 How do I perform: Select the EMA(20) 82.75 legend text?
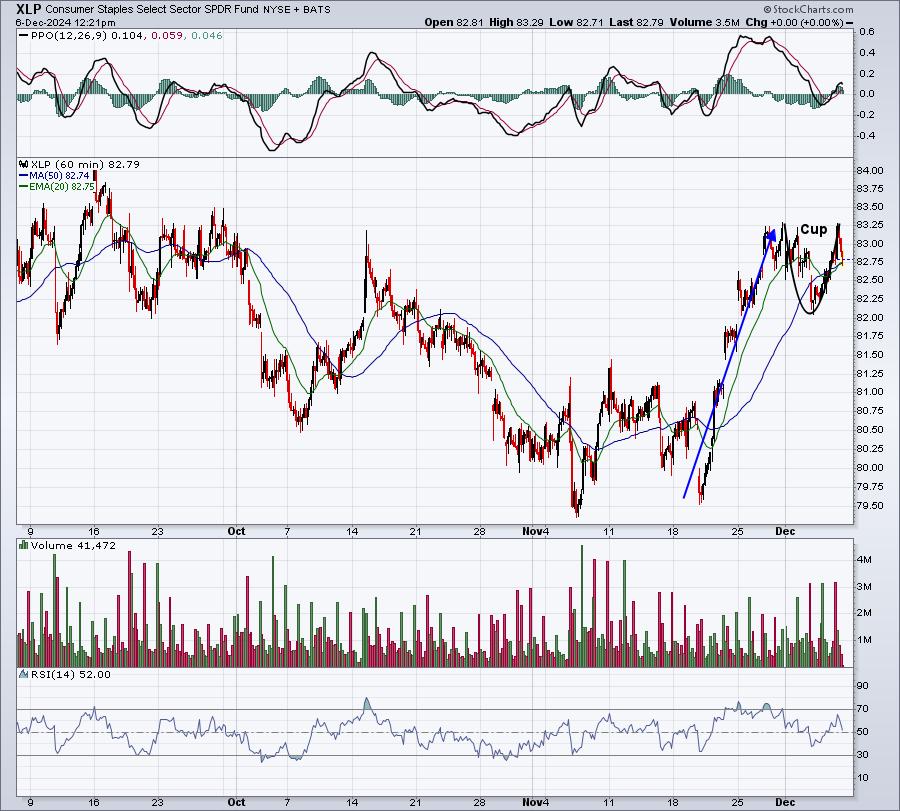tap(62, 187)
